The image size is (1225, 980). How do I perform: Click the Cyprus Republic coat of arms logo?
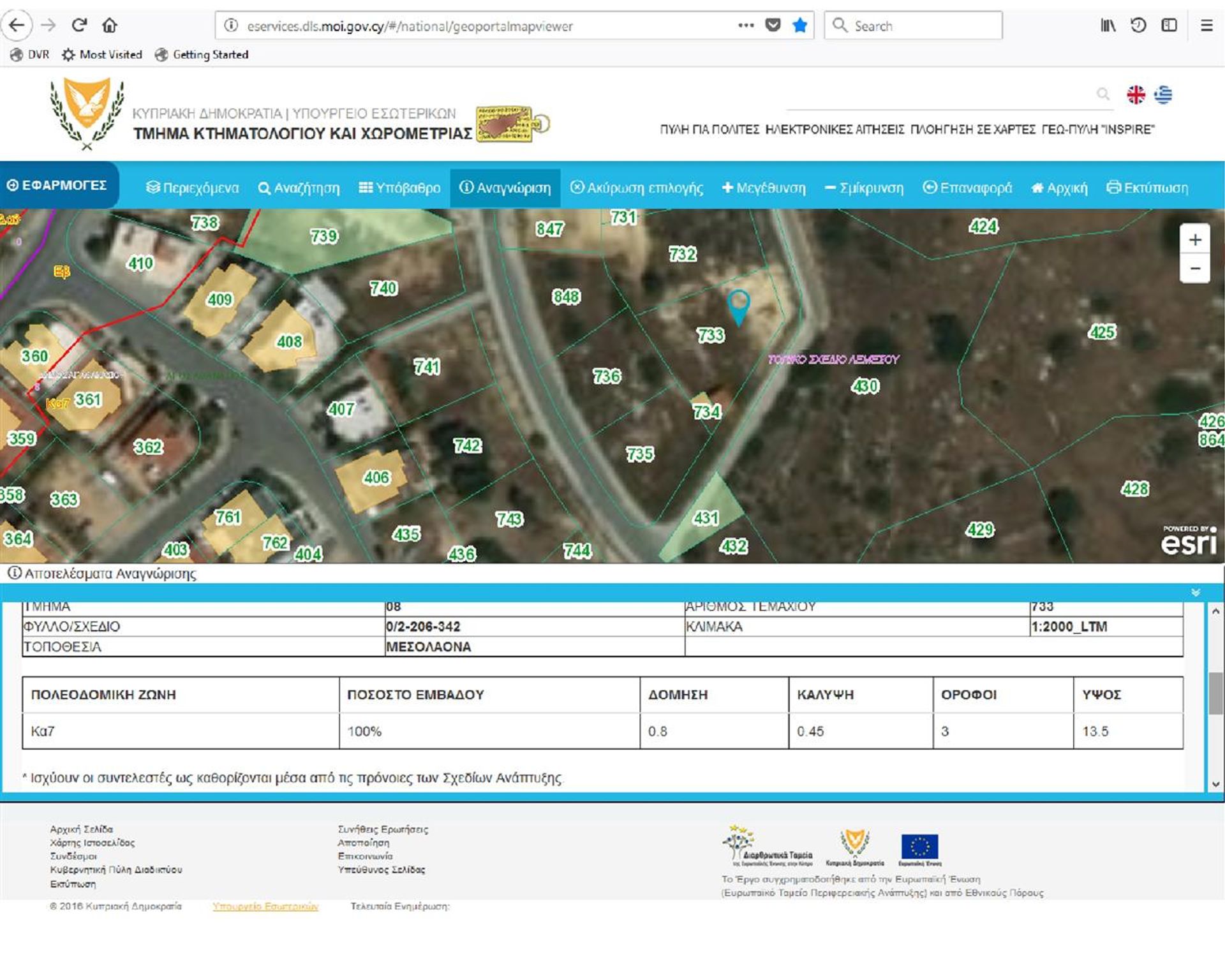point(87,114)
